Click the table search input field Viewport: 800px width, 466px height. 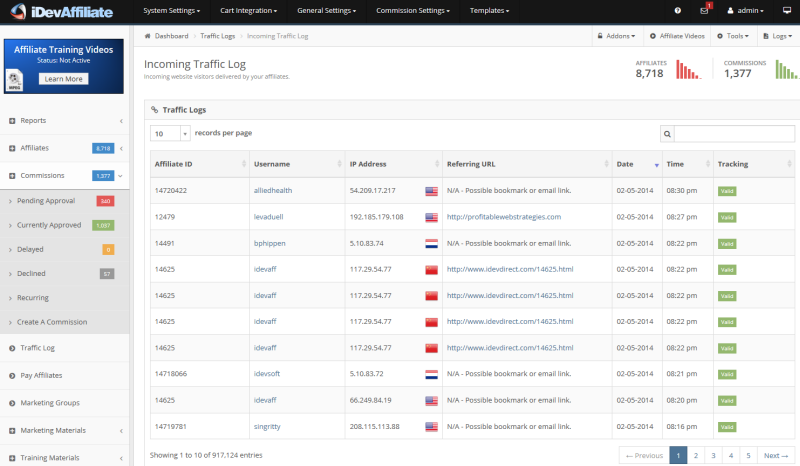(734, 134)
